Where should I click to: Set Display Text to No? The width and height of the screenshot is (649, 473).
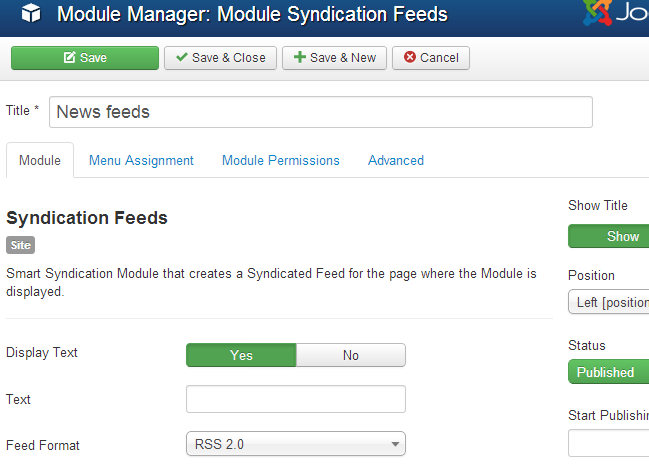(350, 355)
